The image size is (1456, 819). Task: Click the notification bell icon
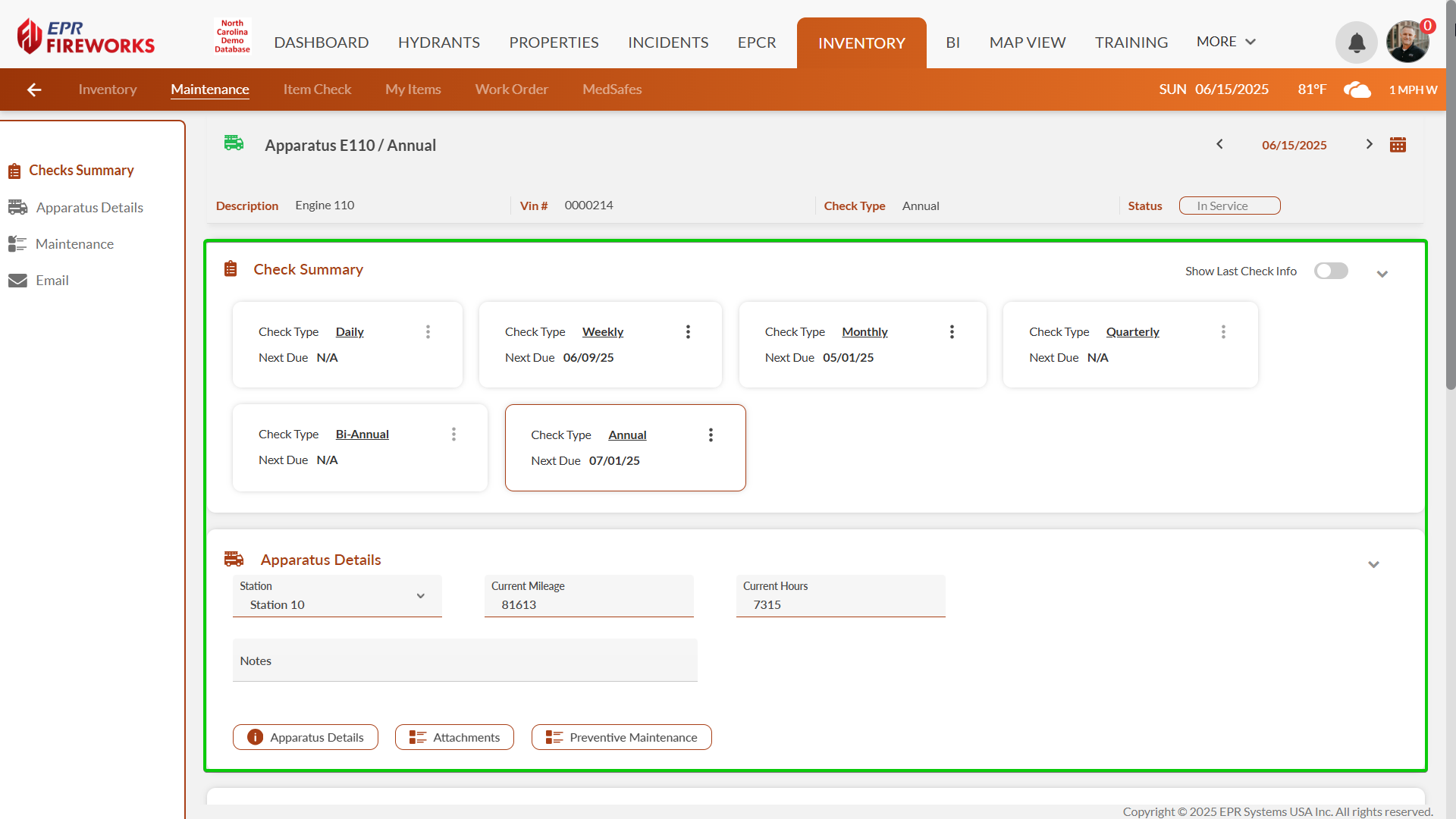click(x=1356, y=42)
